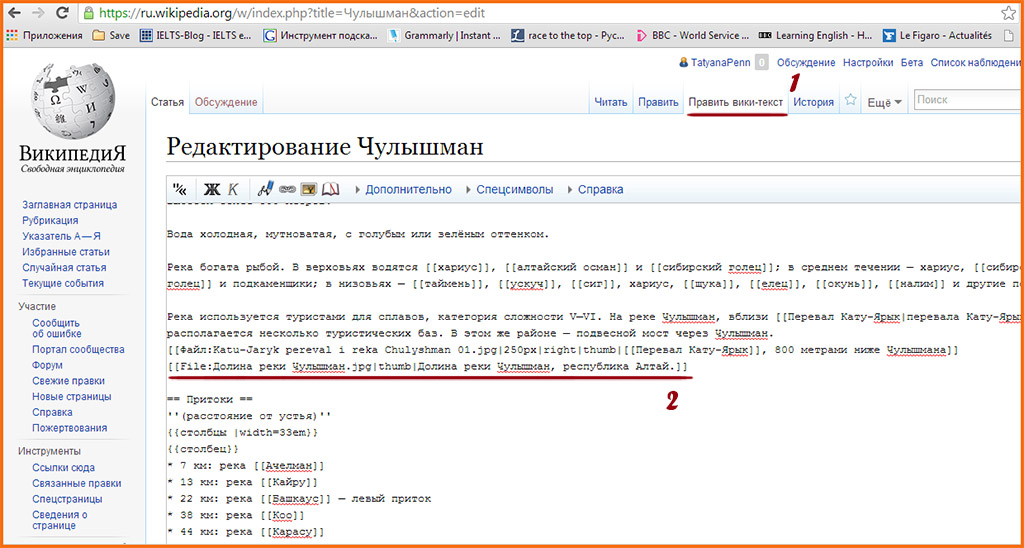1024x548 pixels.
Task: Click the wiki-markup quotes icon in toolbar
Action: 180,189
